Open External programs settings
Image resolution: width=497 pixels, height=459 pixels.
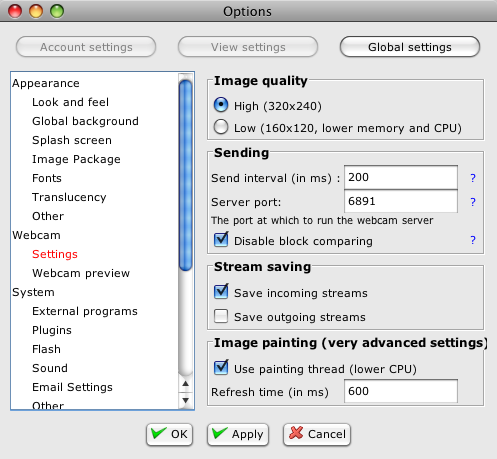point(85,311)
